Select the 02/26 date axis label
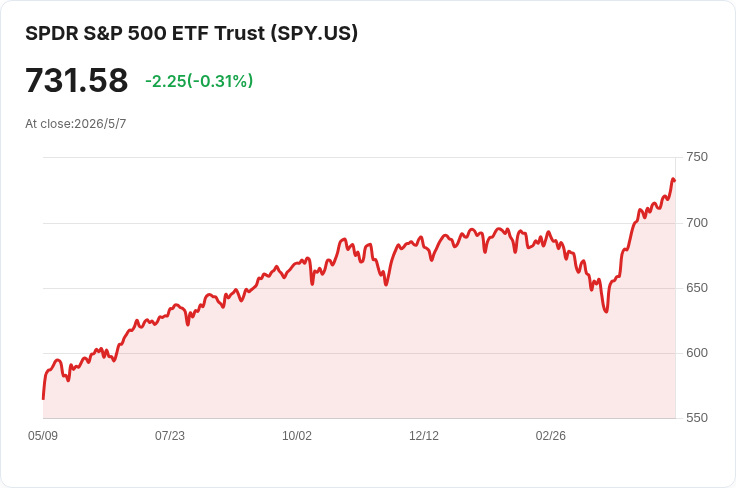The image size is (736, 488). pos(551,436)
